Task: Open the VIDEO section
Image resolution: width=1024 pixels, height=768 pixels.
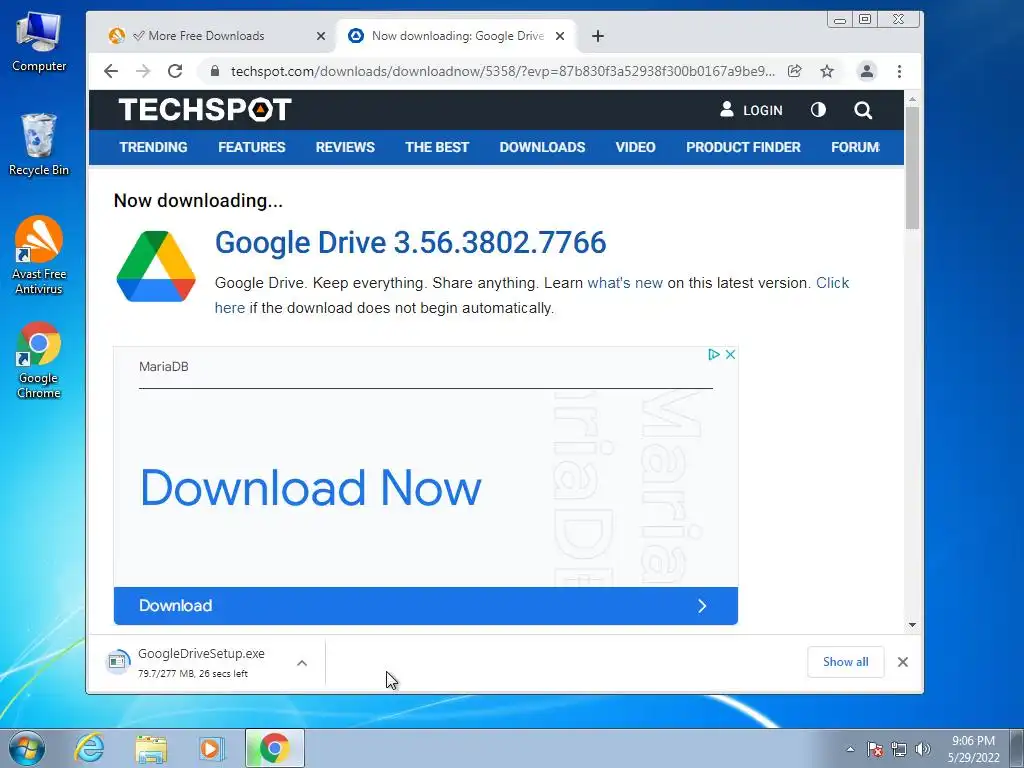Action: pyautogui.click(x=635, y=147)
